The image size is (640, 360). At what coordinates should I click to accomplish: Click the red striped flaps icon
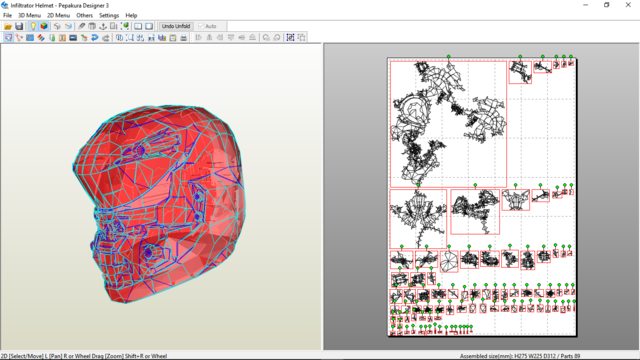[41, 38]
